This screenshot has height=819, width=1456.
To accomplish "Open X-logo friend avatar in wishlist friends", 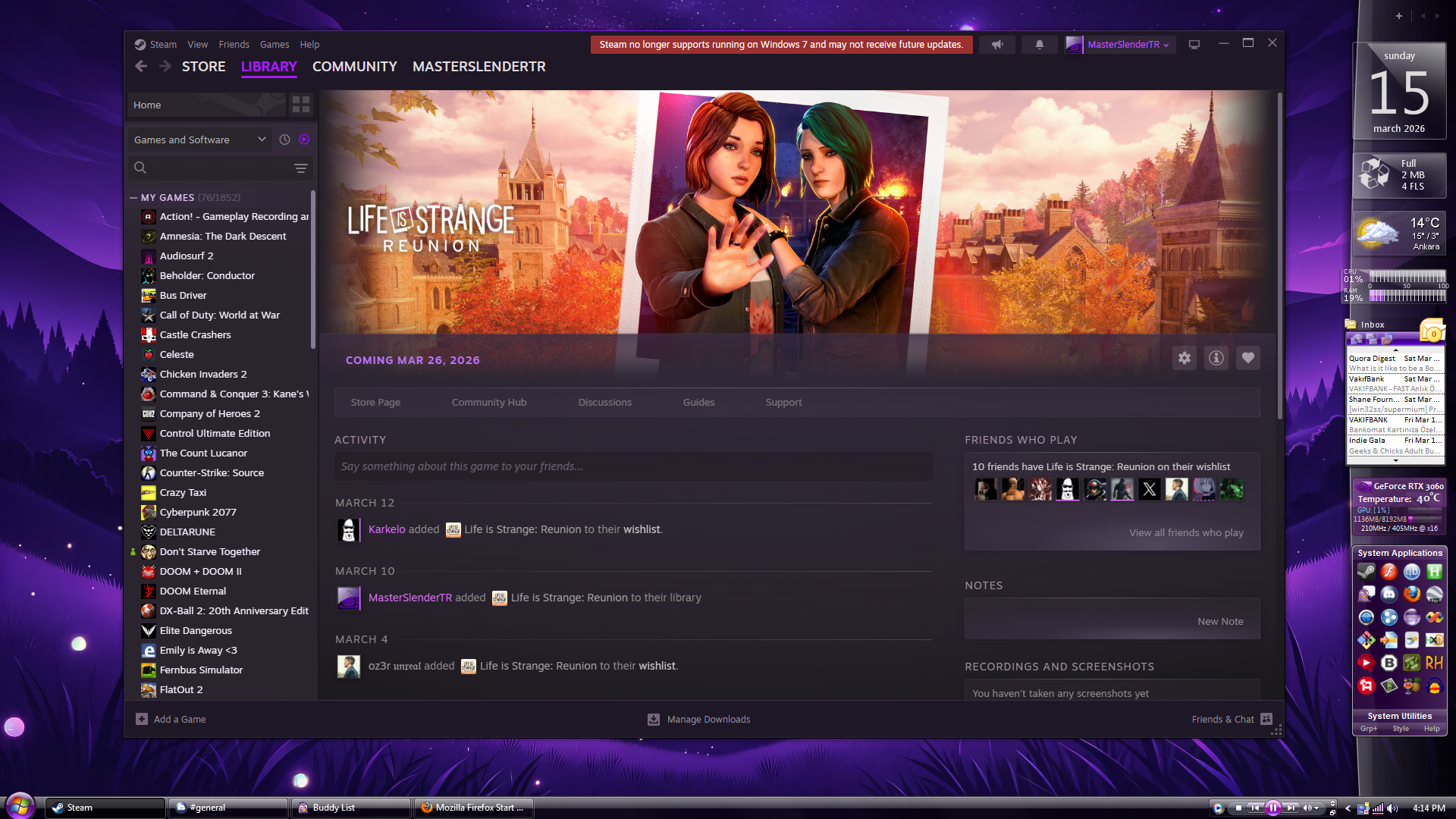I will coord(1149,489).
